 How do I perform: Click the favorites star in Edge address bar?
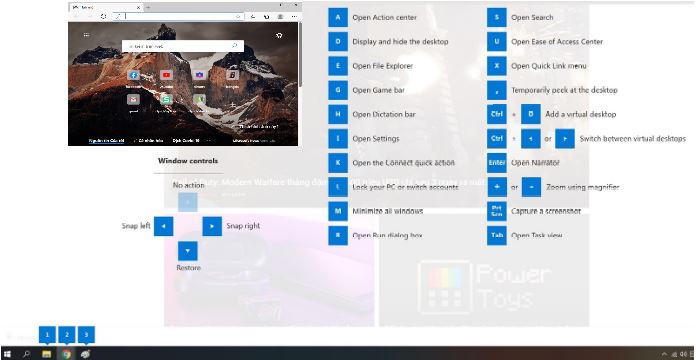click(238, 16)
